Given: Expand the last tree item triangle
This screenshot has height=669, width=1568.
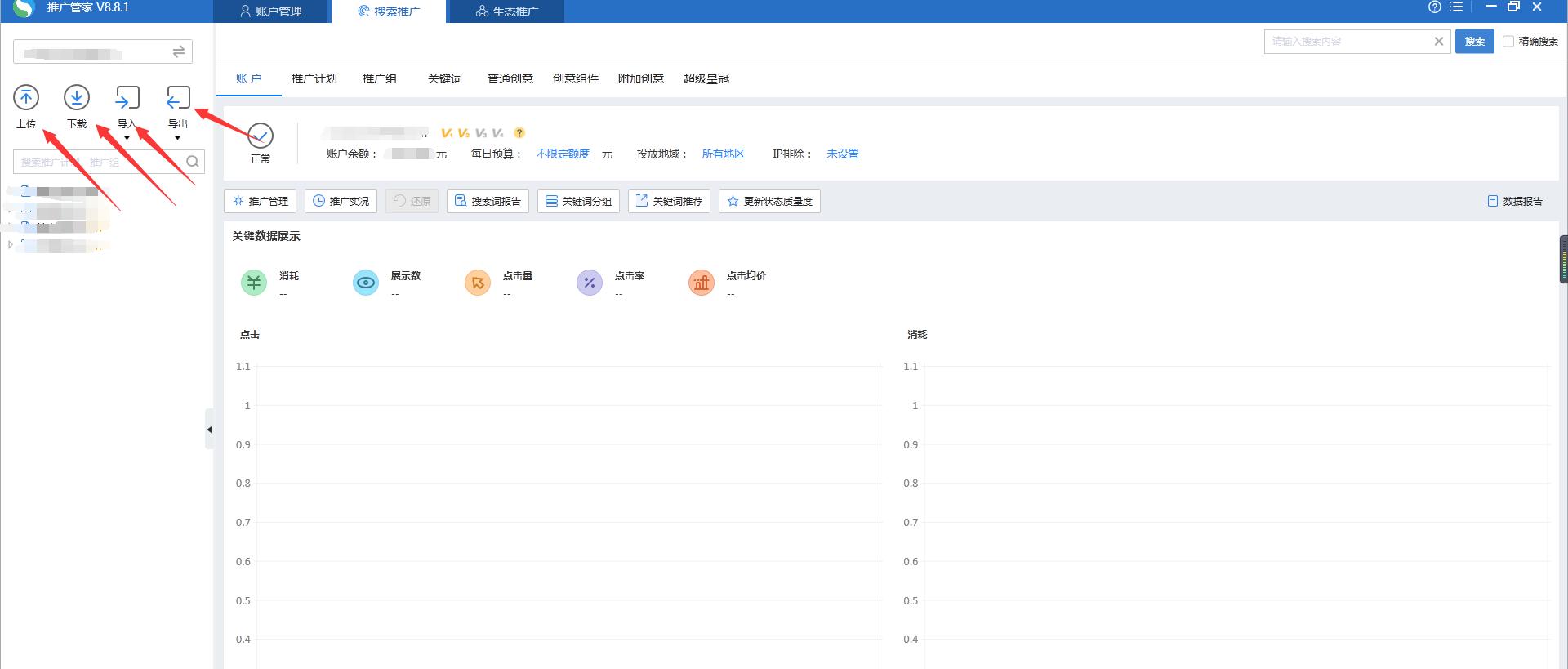Looking at the screenshot, I should pos(10,245).
